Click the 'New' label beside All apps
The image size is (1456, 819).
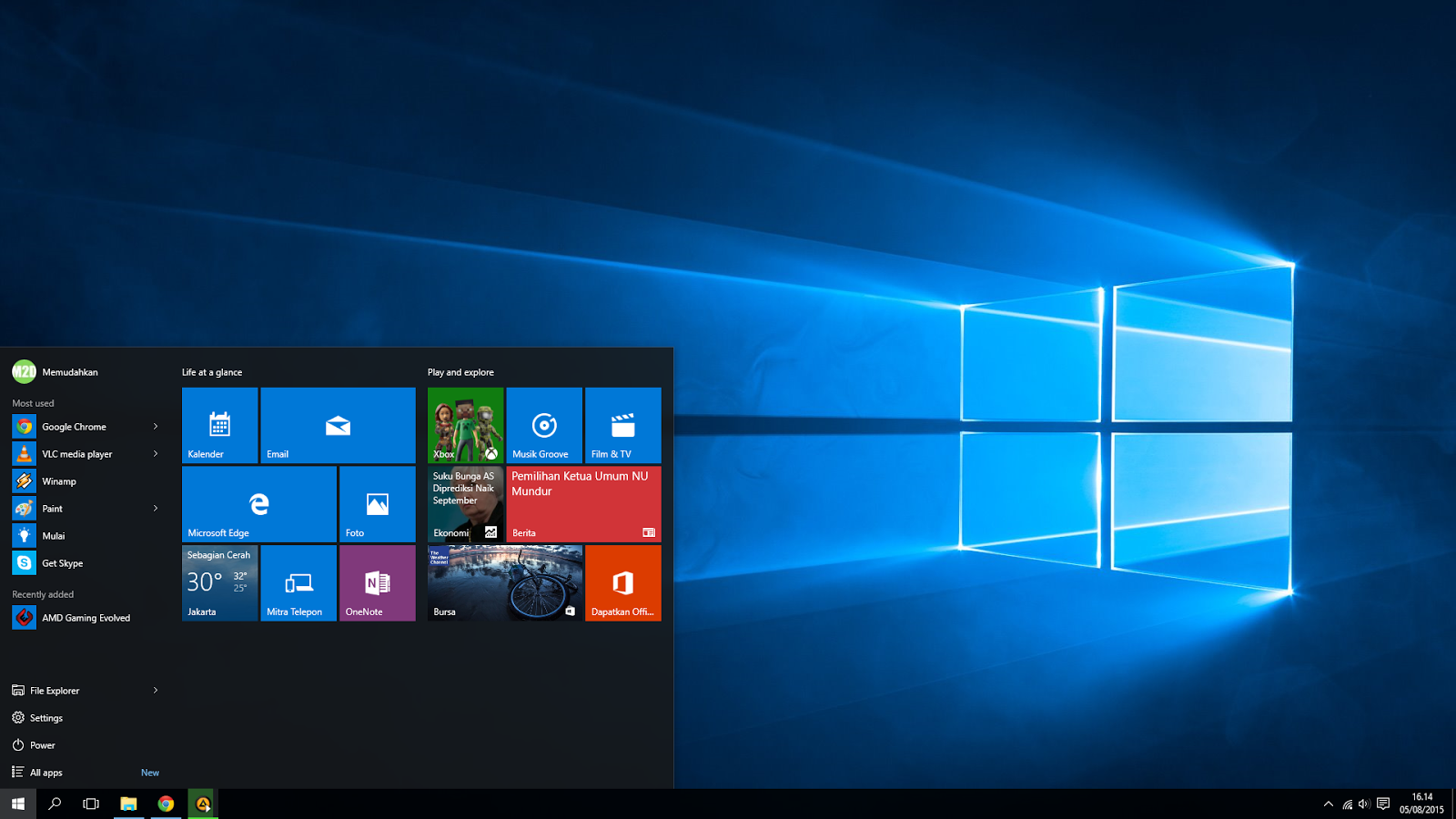[x=150, y=773]
